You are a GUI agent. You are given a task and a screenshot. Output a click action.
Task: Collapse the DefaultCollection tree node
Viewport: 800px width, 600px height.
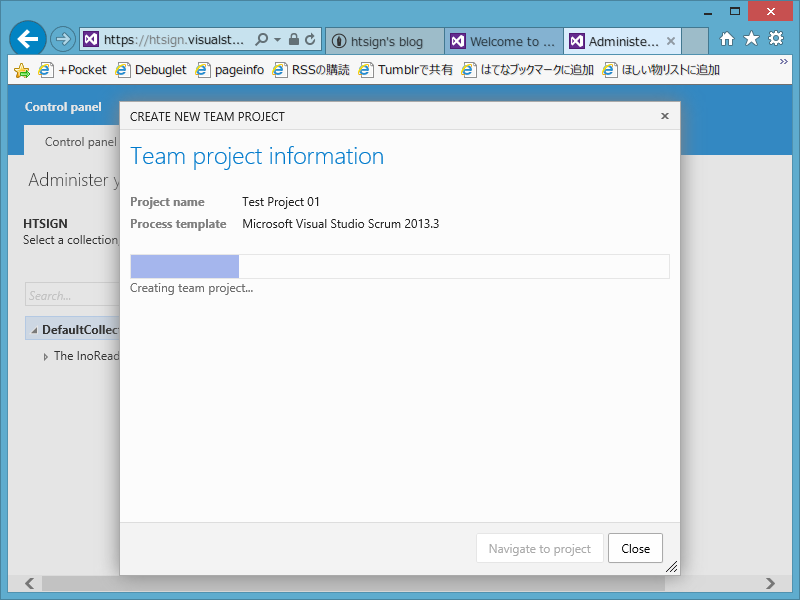pyautogui.click(x=34, y=331)
